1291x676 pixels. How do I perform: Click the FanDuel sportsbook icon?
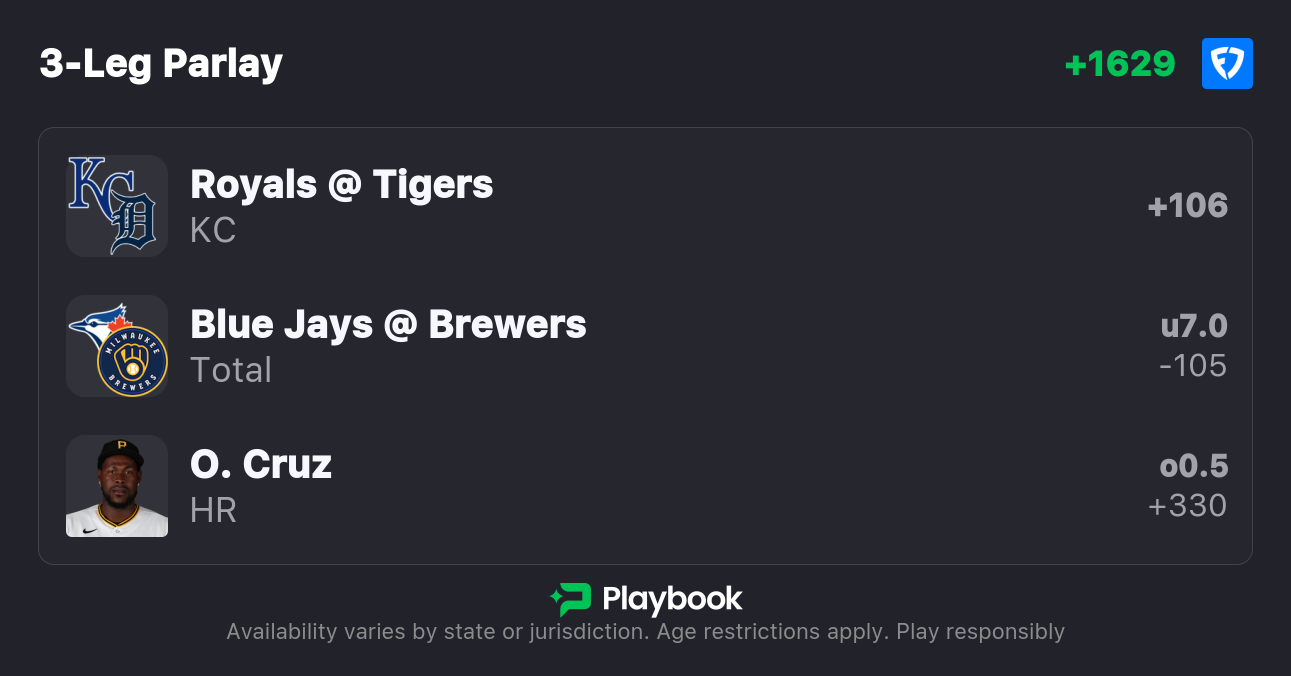[1227, 64]
